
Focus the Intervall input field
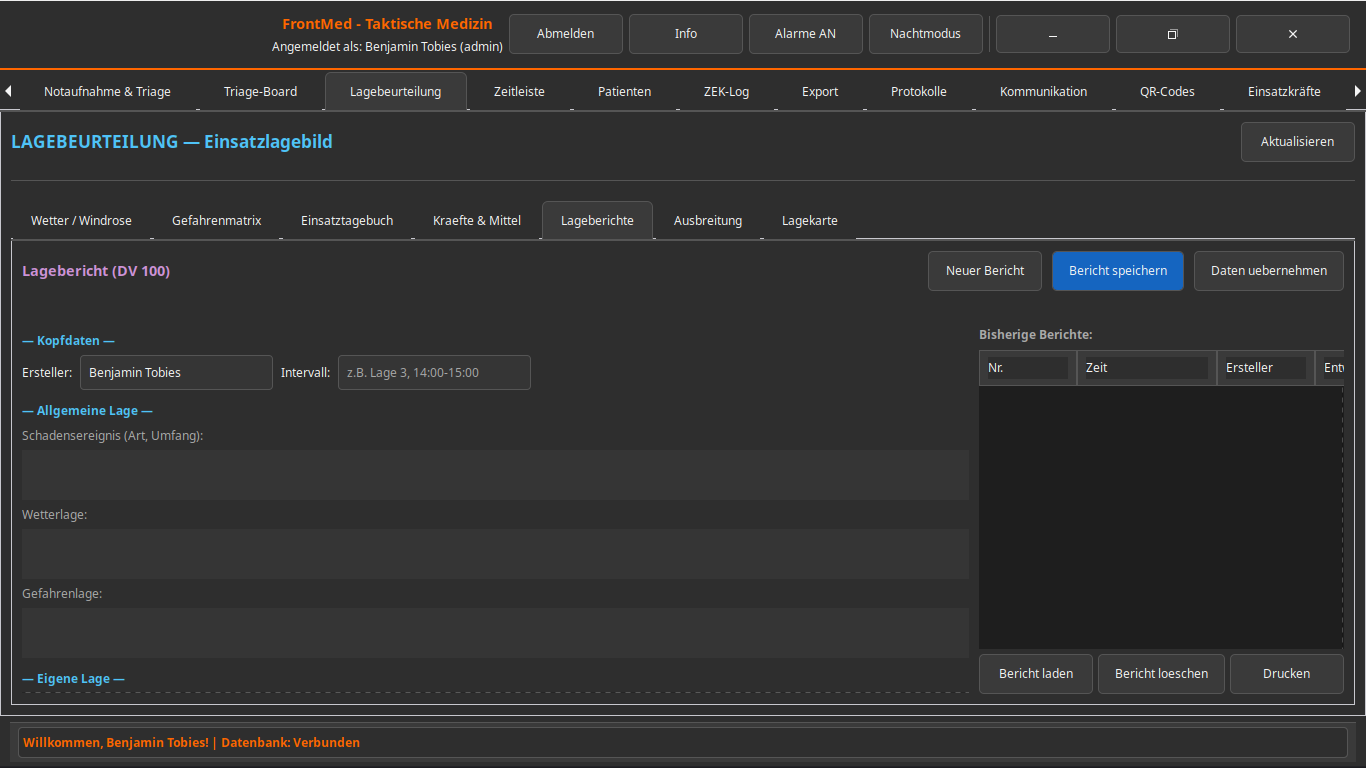[434, 373]
